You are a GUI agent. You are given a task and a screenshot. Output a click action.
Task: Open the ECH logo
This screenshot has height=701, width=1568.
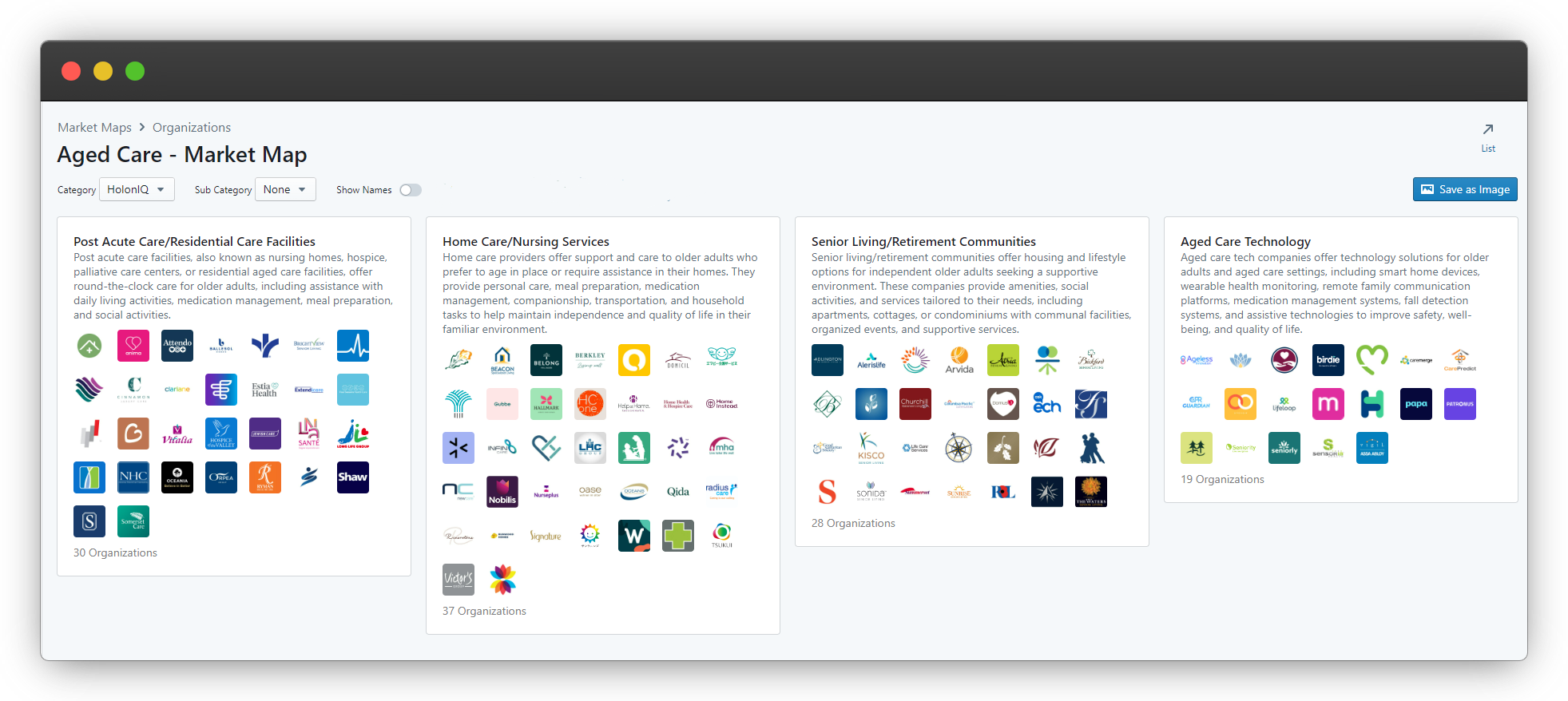coord(1047,404)
